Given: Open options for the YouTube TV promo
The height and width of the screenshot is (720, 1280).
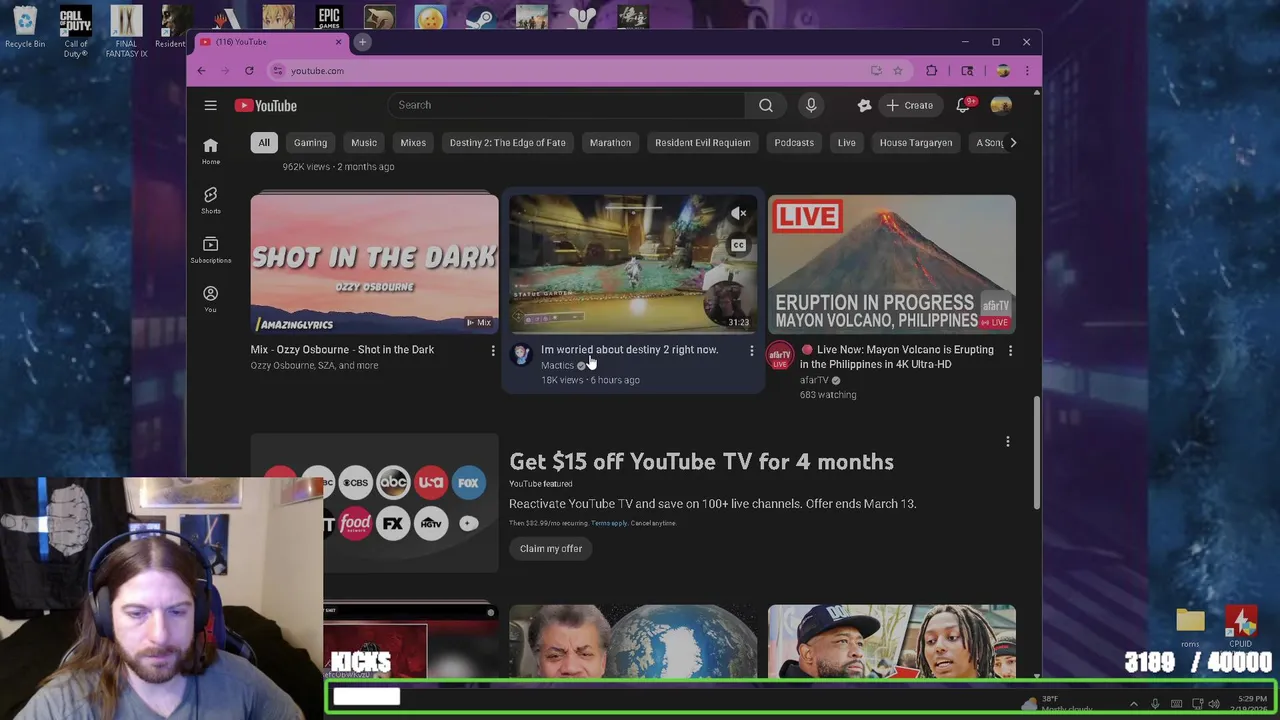Looking at the screenshot, I should (x=1007, y=441).
